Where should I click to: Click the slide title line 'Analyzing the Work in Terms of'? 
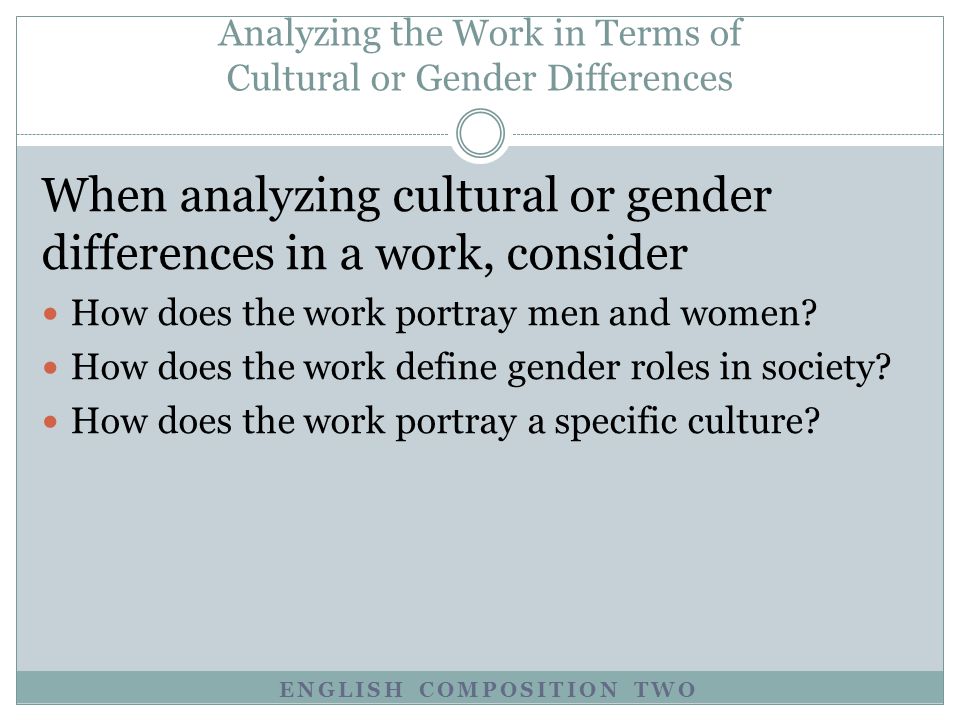(481, 34)
